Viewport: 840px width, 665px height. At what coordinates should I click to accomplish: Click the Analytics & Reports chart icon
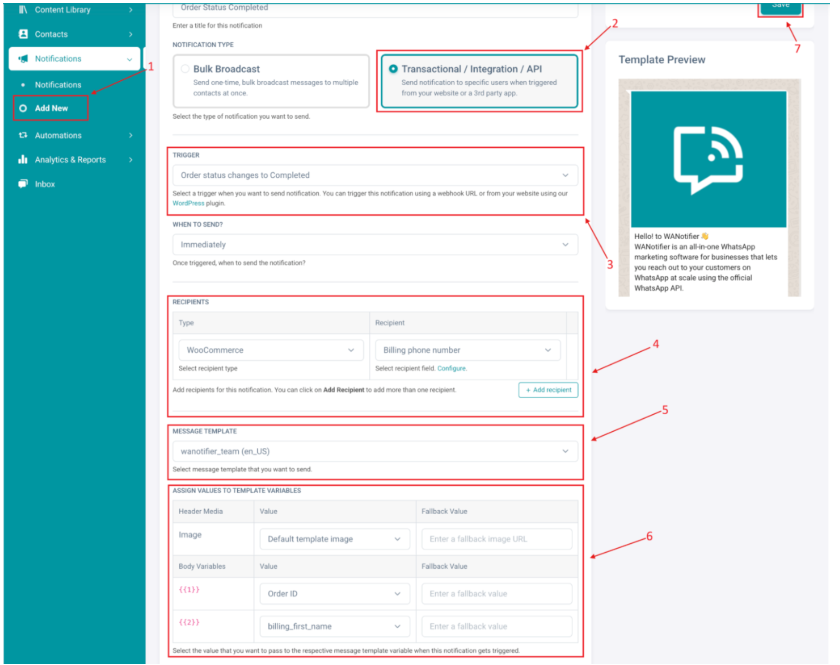click(23, 159)
